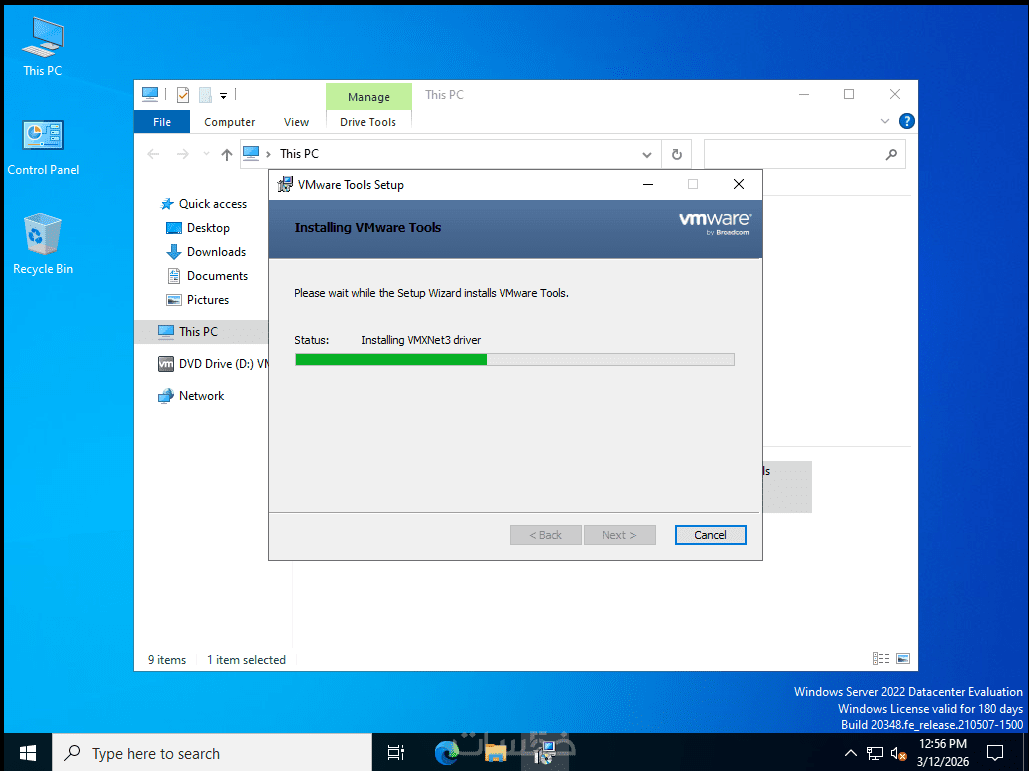Open recent locations dropdown arrow

point(206,154)
